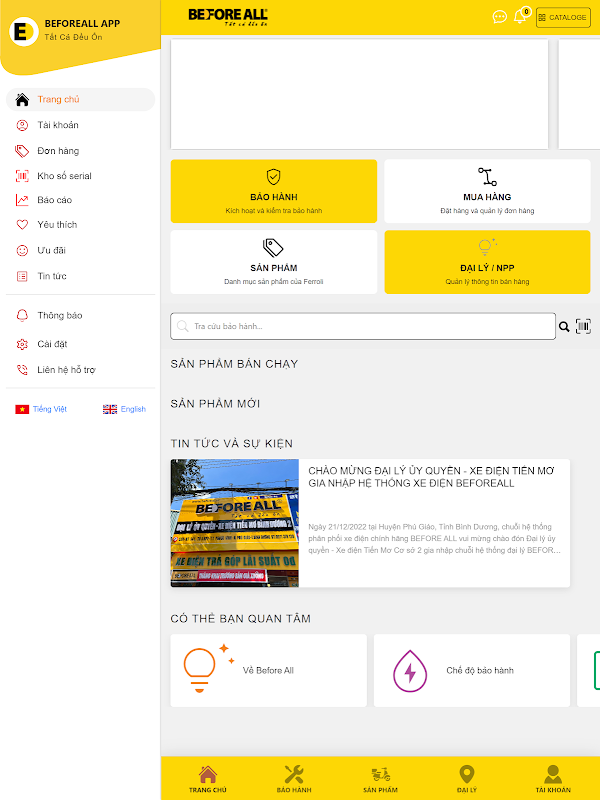The image size is (600, 800).
Task: Open the chat messages icon in header
Action: click(x=499, y=17)
